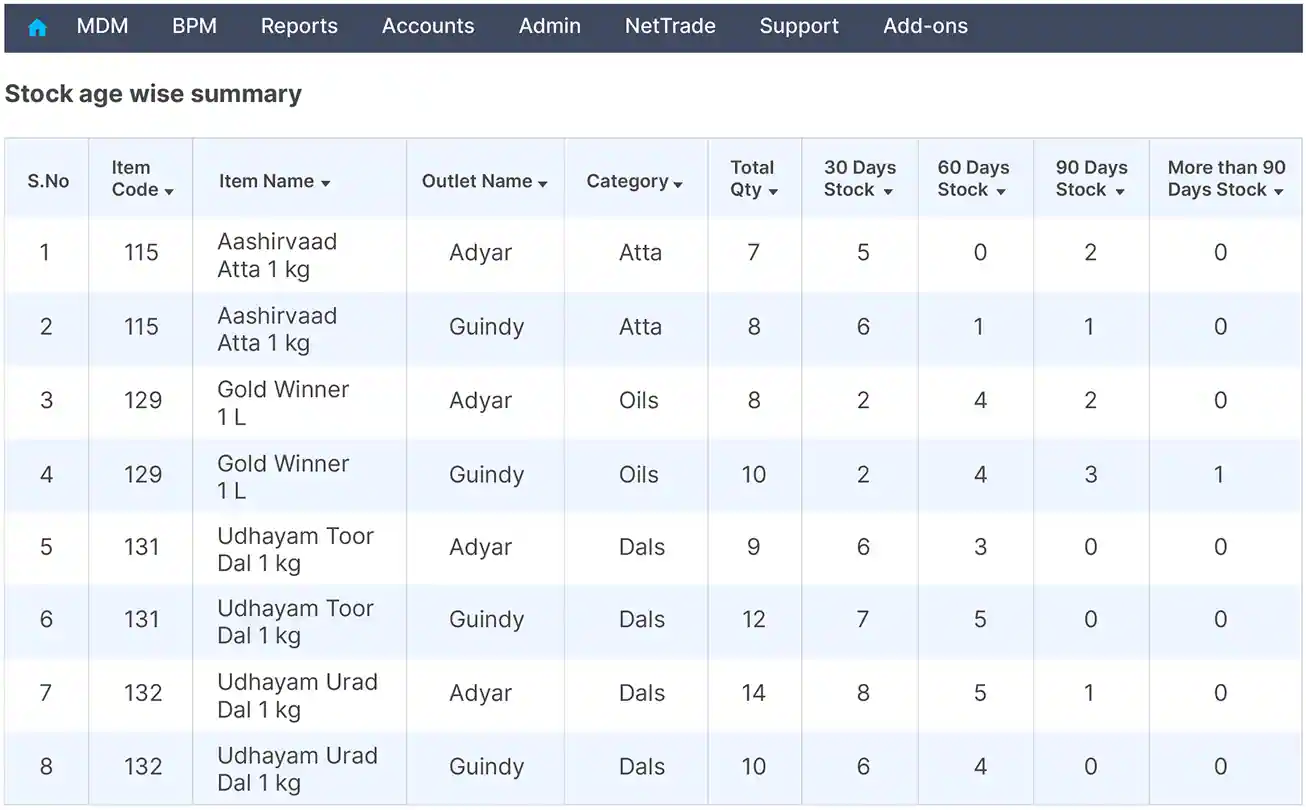Open the Outlet Name column dropdown arrow

[x=543, y=184]
